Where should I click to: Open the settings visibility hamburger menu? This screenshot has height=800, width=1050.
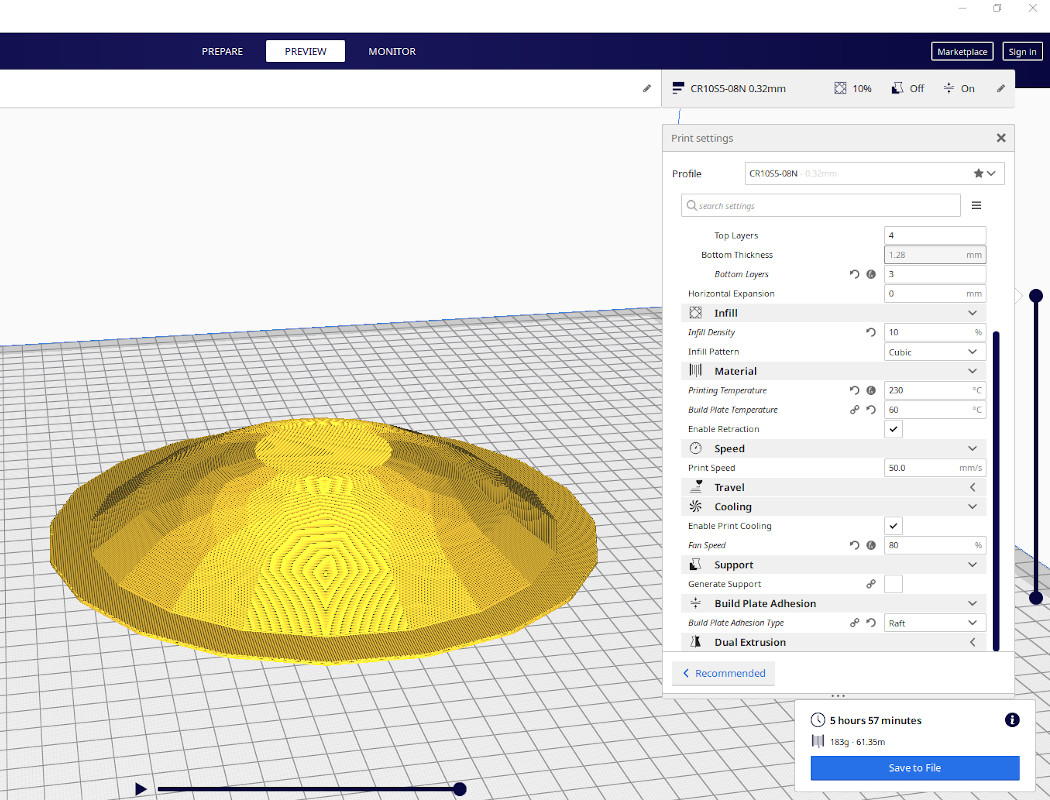click(976, 206)
